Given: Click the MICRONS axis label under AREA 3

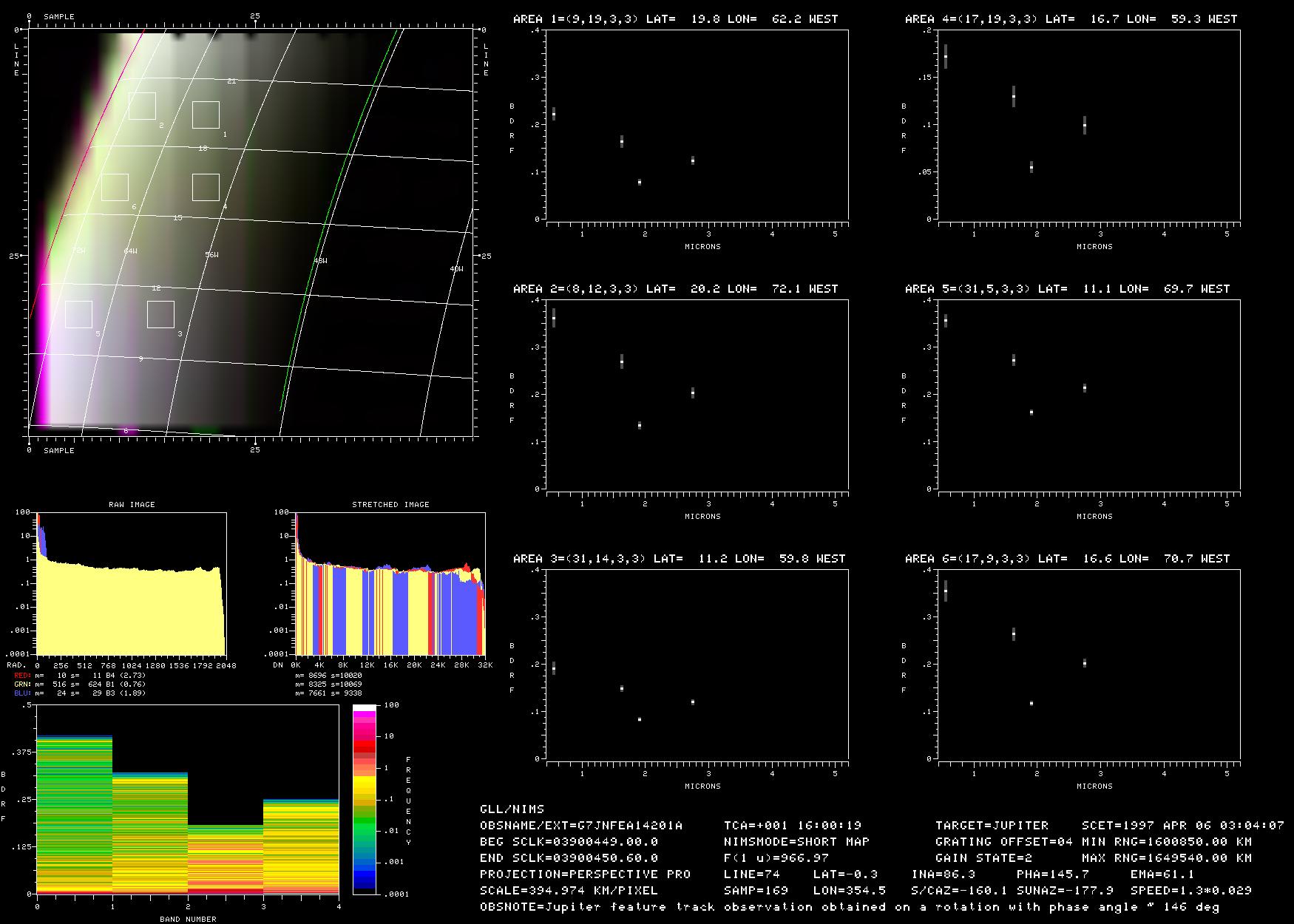Looking at the screenshot, I should pos(702,786).
